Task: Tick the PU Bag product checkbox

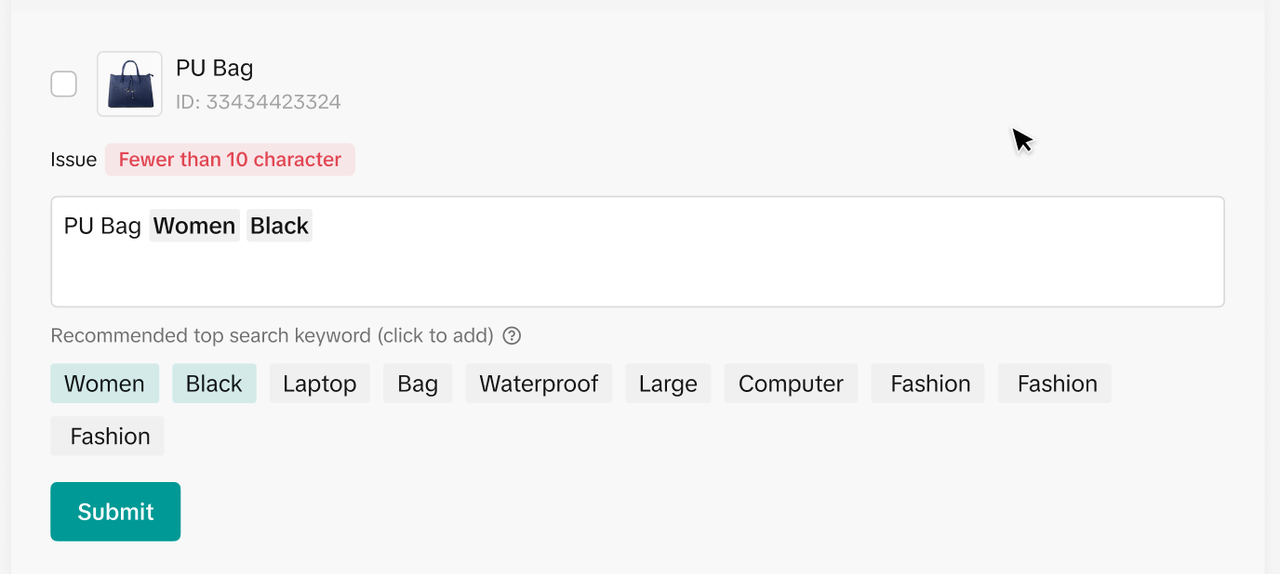Action: pyautogui.click(x=64, y=84)
